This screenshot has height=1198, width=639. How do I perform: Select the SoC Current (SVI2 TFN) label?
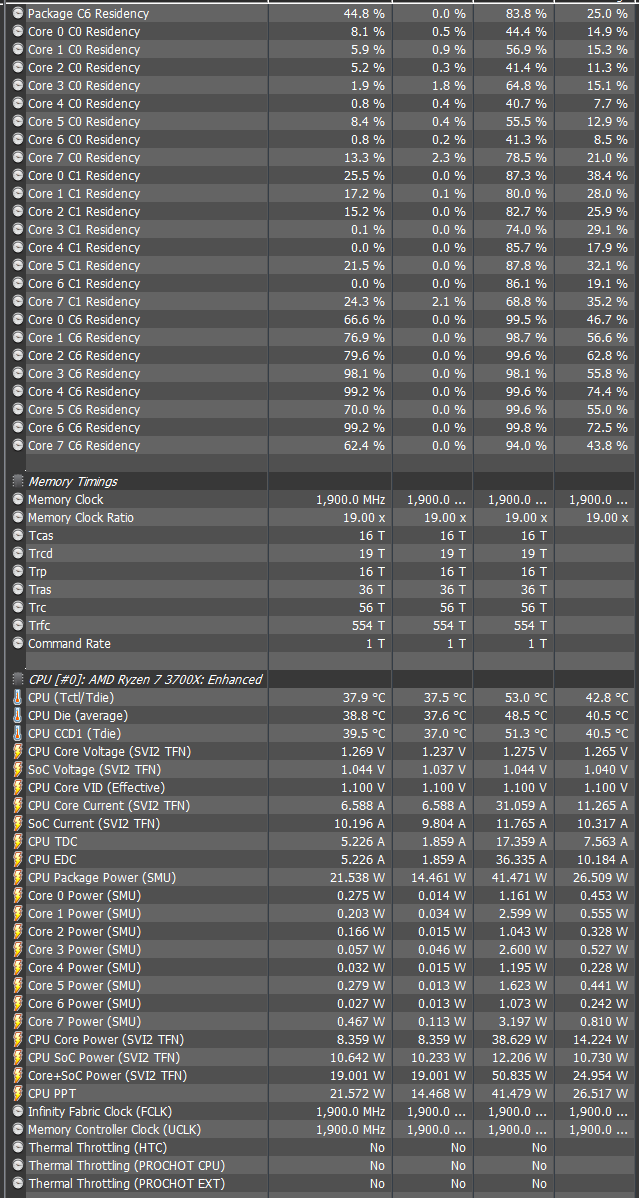click(x=94, y=824)
